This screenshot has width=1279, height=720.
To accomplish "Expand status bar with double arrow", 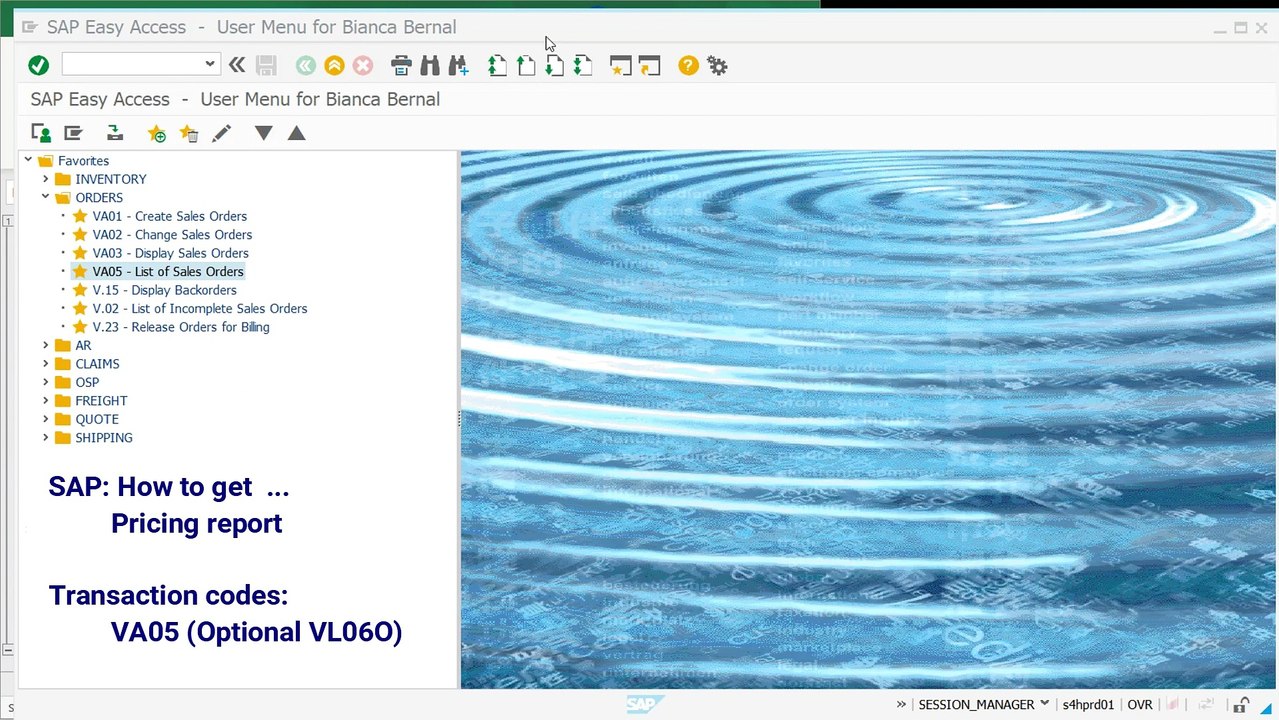I will (901, 705).
